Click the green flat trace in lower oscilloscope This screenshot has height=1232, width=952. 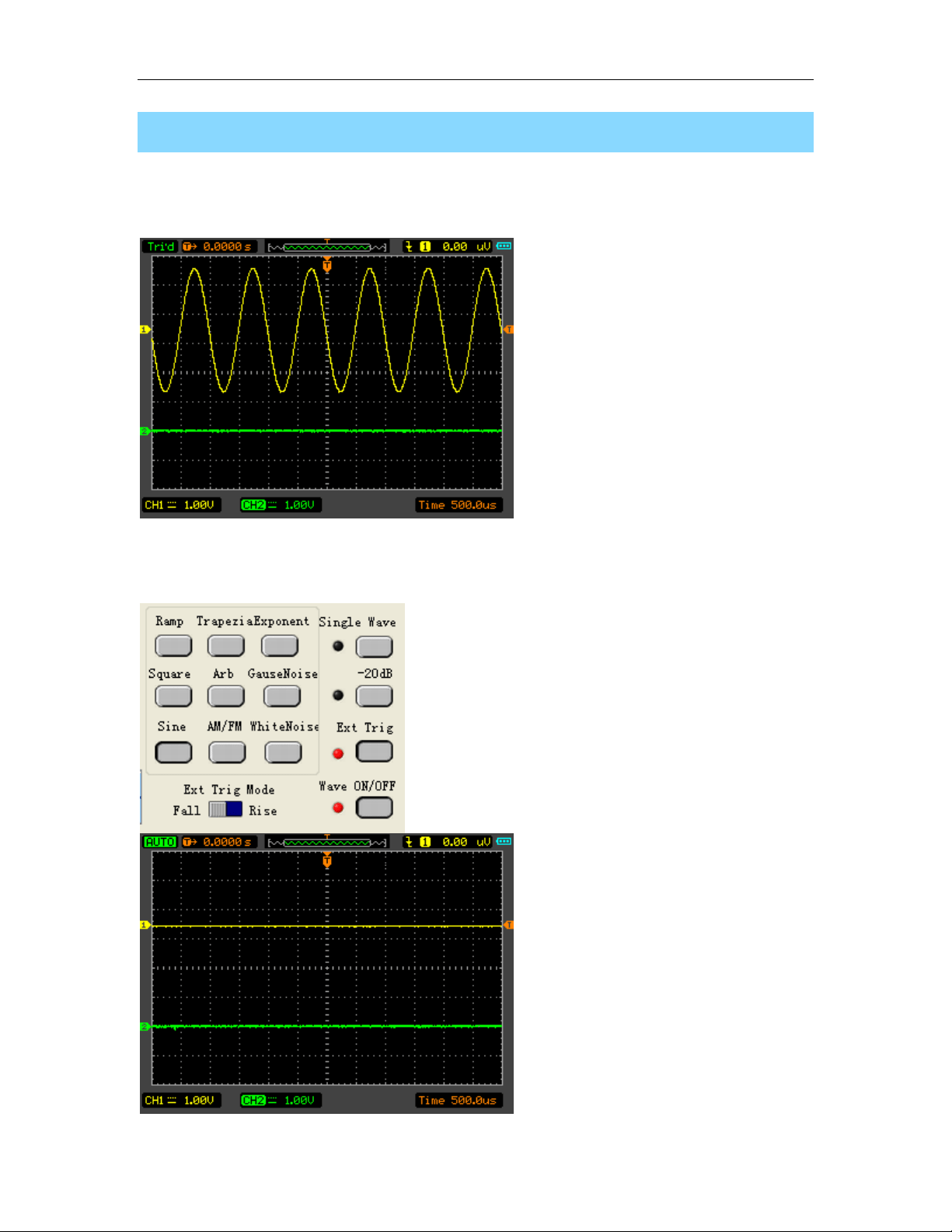point(326,1027)
